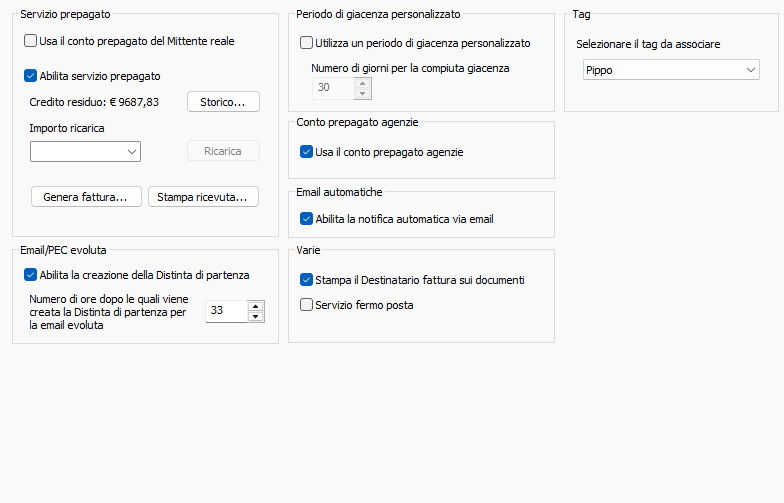Click the Genera fattura... button
Screen dimensions: 784x503
[85, 197]
